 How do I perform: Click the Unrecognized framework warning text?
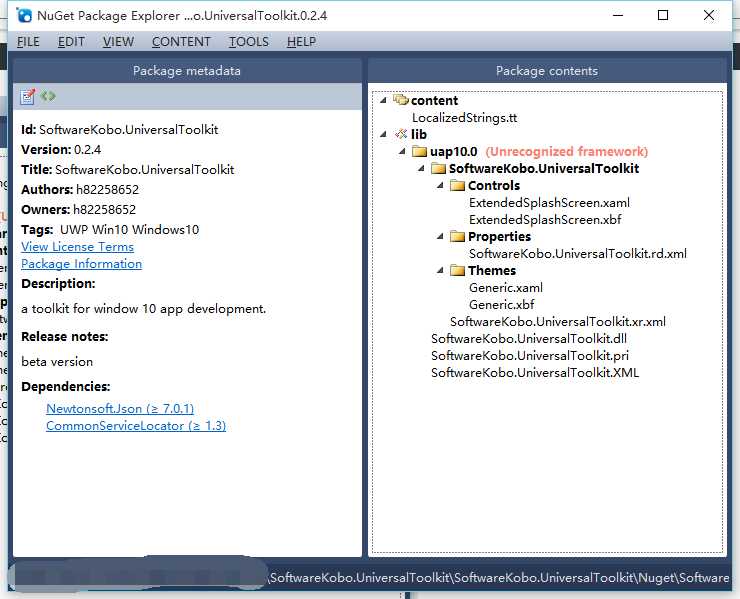pos(567,152)
